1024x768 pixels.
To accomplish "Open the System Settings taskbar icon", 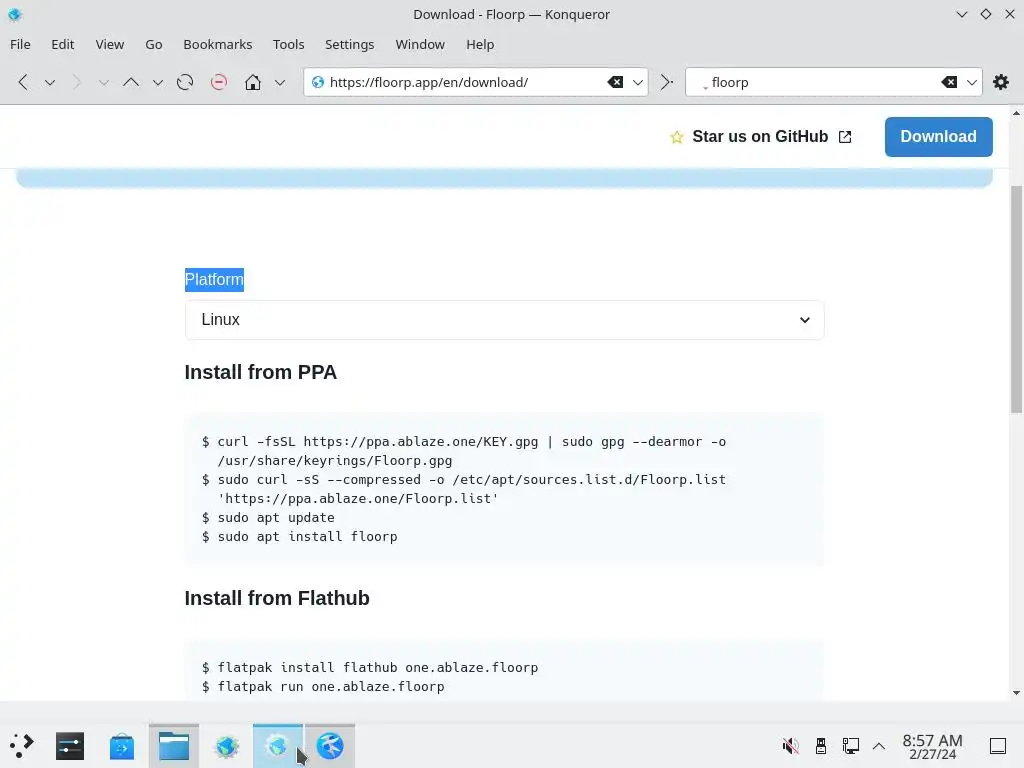I will (70, 746).
